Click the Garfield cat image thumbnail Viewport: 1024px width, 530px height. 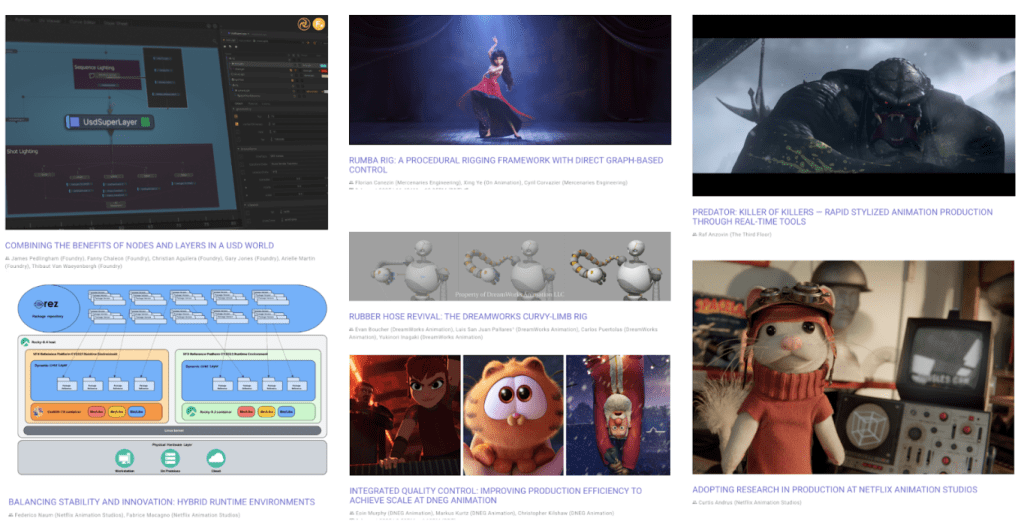(x=509, y=414)
